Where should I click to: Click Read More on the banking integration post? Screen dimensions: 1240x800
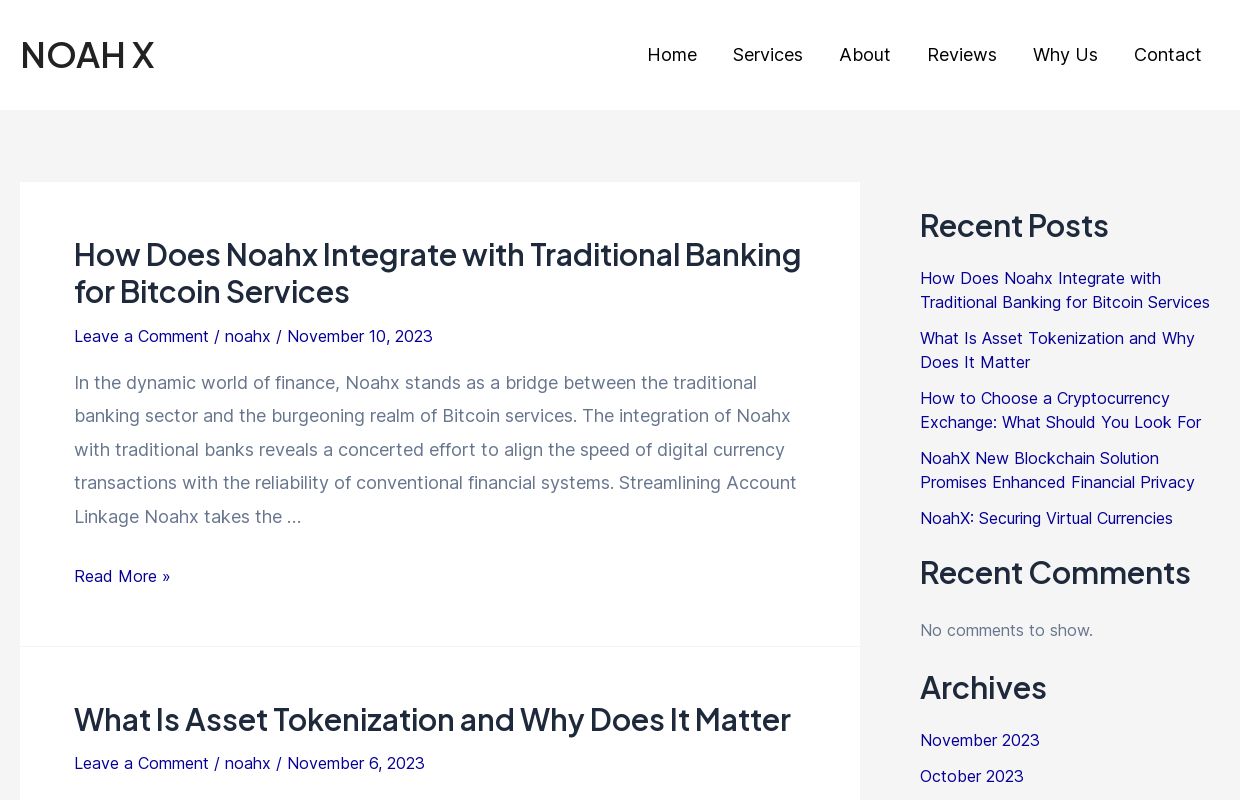pyautogui.click(x=122, y=576)
